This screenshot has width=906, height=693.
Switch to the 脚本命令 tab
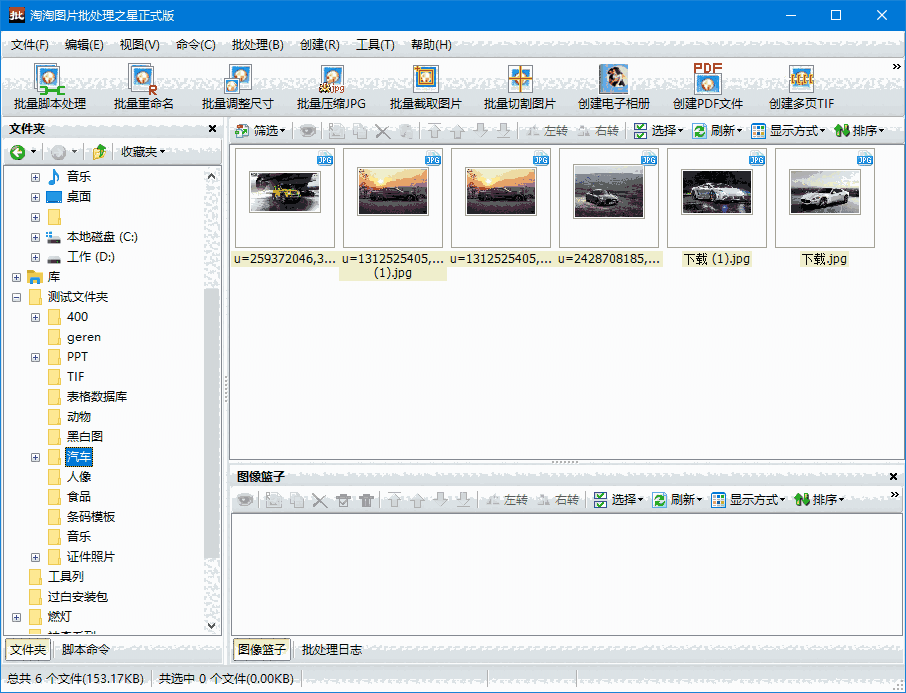tap(86, 650)
